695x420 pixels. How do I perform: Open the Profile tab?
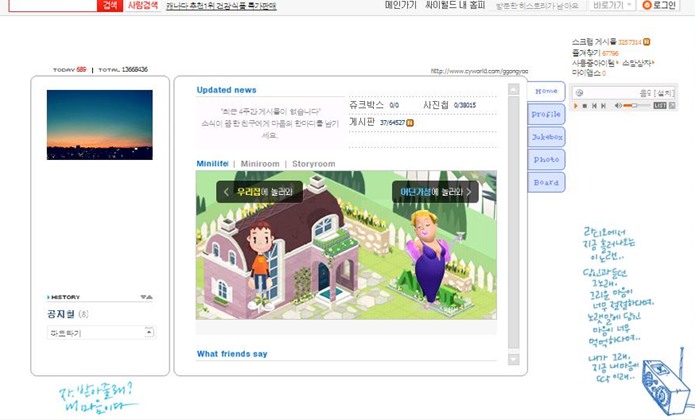546,114
